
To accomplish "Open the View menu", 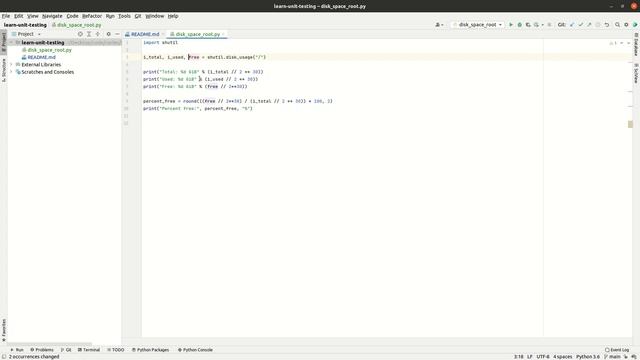I will click(x=33, y=16).
